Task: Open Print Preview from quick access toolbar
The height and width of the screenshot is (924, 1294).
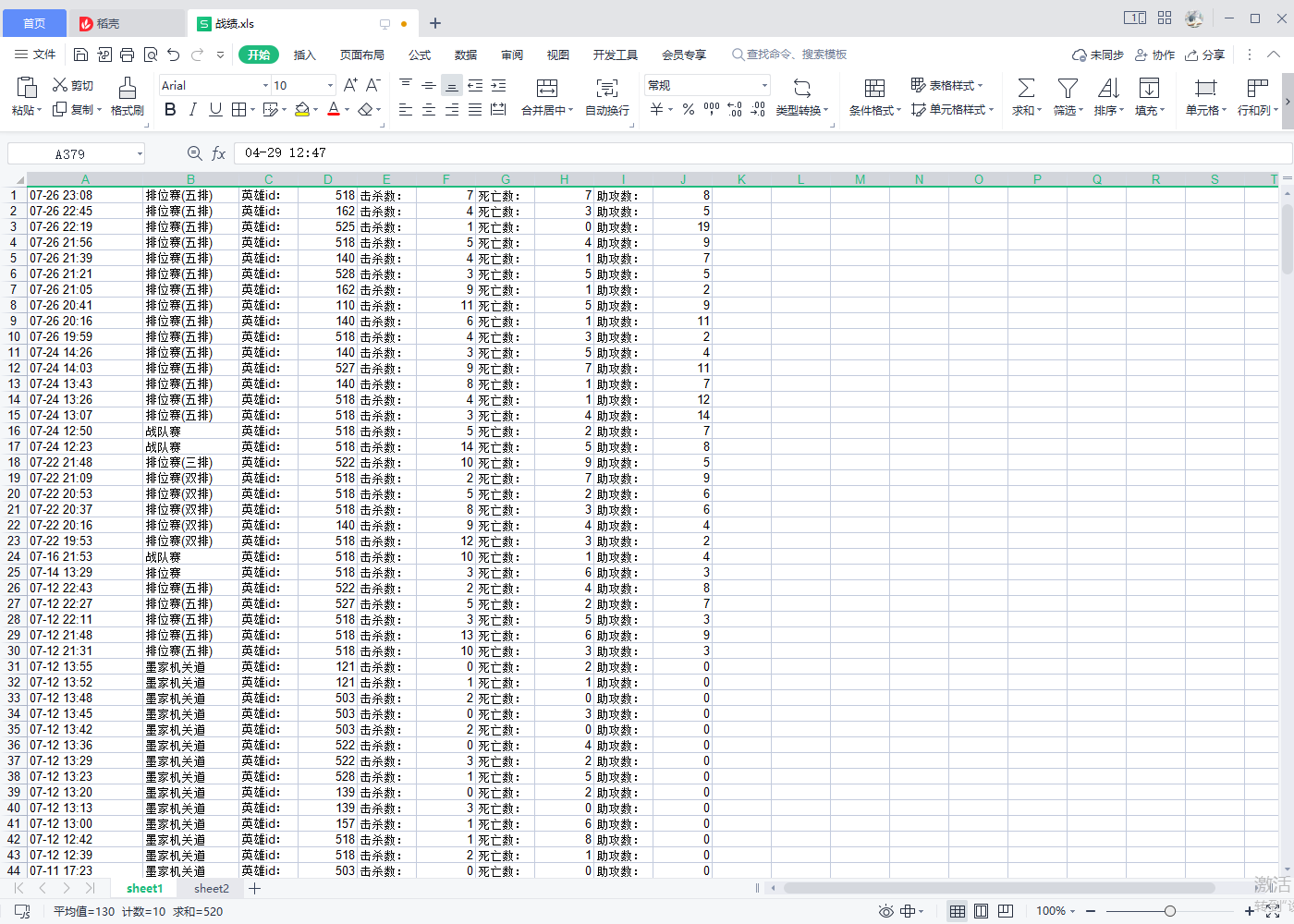Action: tap(150, 55)
